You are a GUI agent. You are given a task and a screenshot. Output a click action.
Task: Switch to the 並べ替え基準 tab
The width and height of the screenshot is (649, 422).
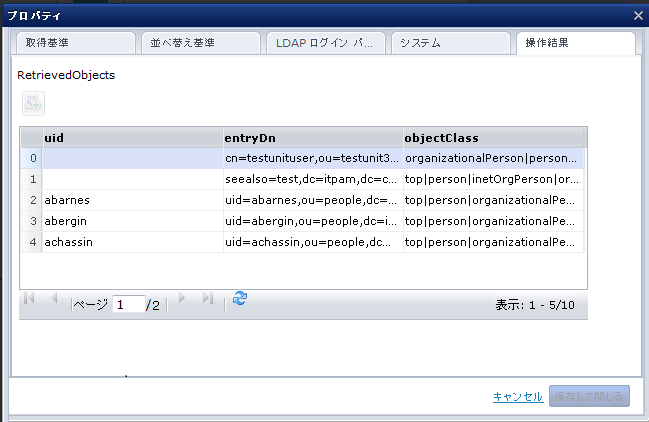pos(201,43)
